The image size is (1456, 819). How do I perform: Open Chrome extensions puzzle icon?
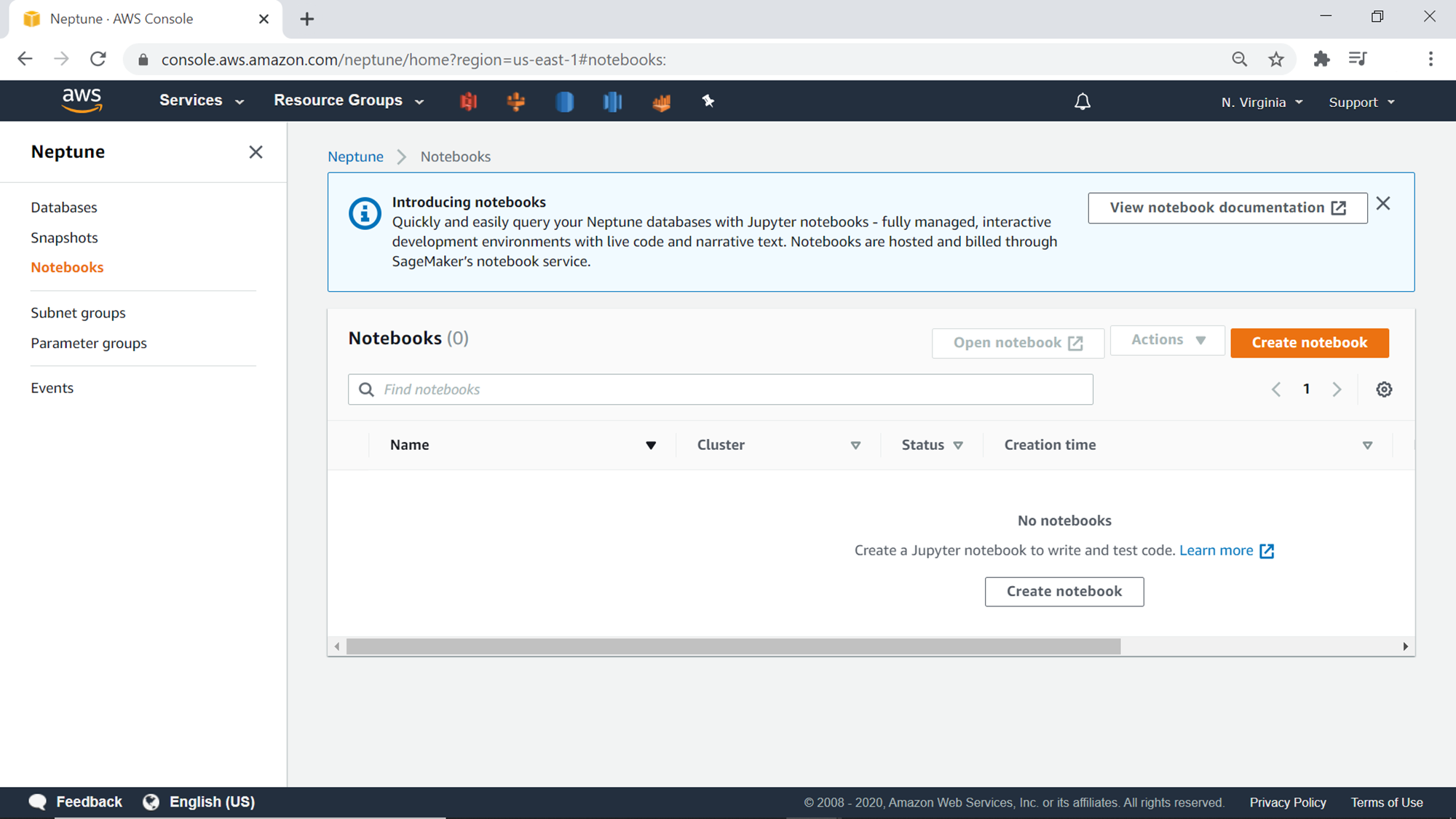tap(1321, 60)
